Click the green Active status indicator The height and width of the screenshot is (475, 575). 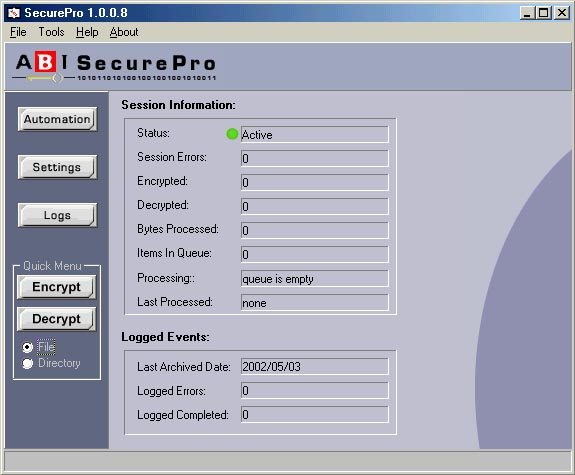(x=232, y=134)
